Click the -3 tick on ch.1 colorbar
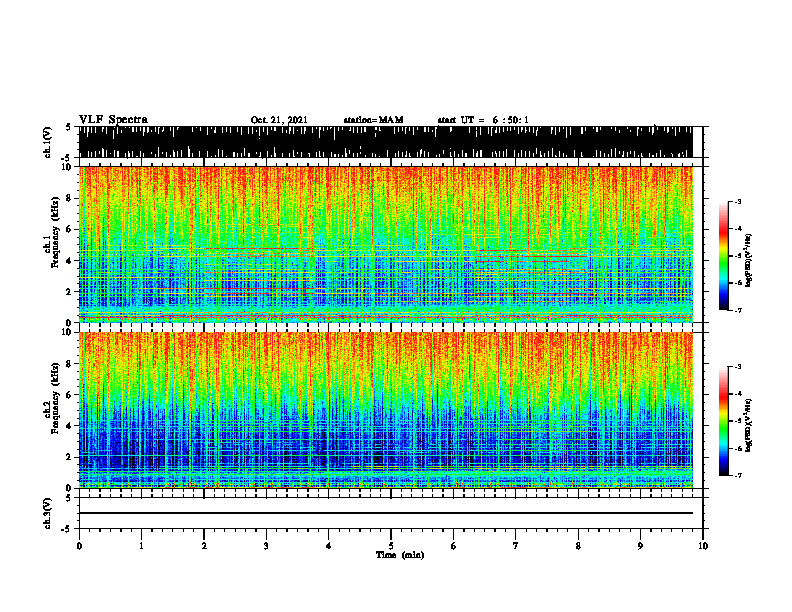 point(738,201)
